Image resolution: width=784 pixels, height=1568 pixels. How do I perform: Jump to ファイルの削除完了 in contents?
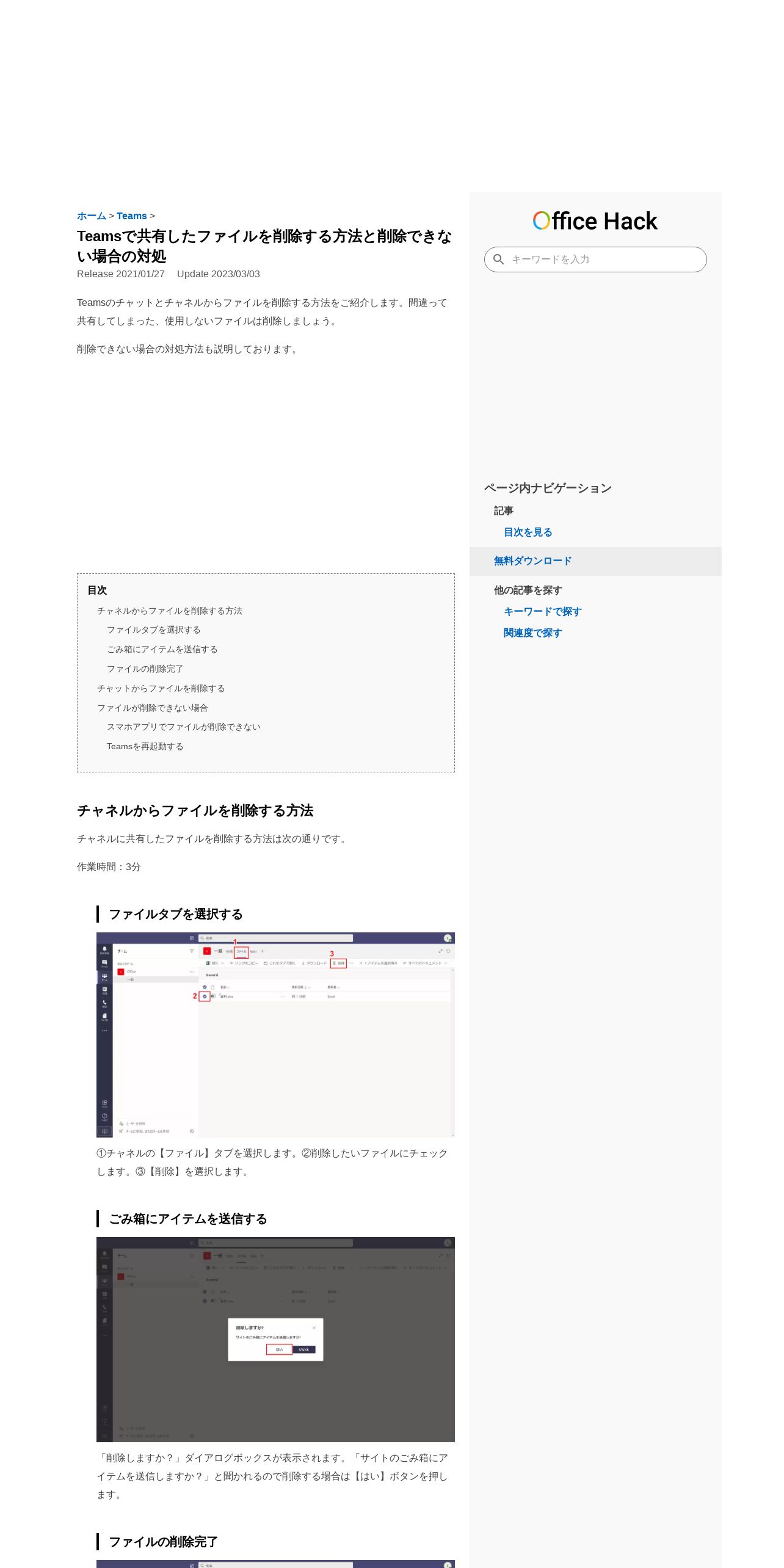(x=145, y=669)
